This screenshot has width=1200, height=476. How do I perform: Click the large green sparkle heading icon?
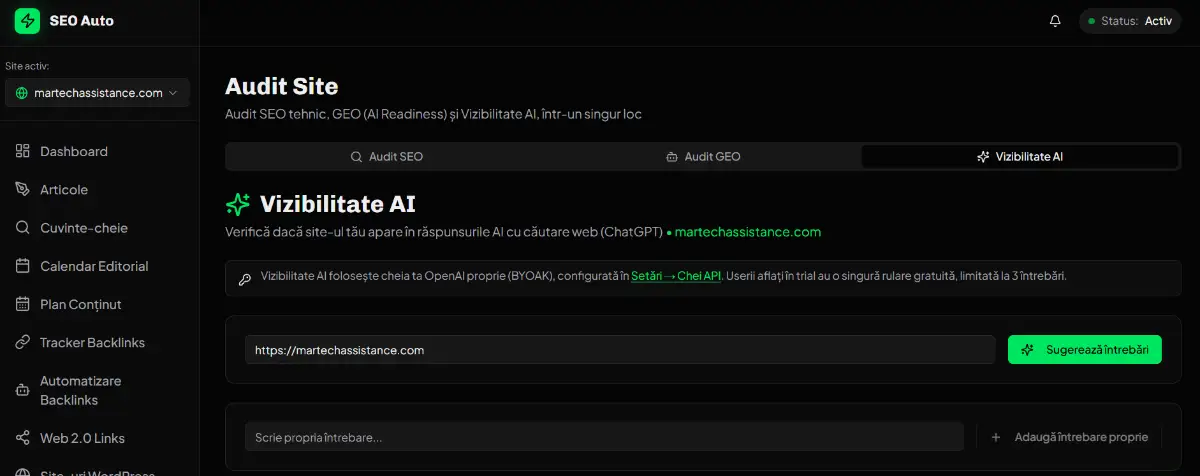[238, 204]
